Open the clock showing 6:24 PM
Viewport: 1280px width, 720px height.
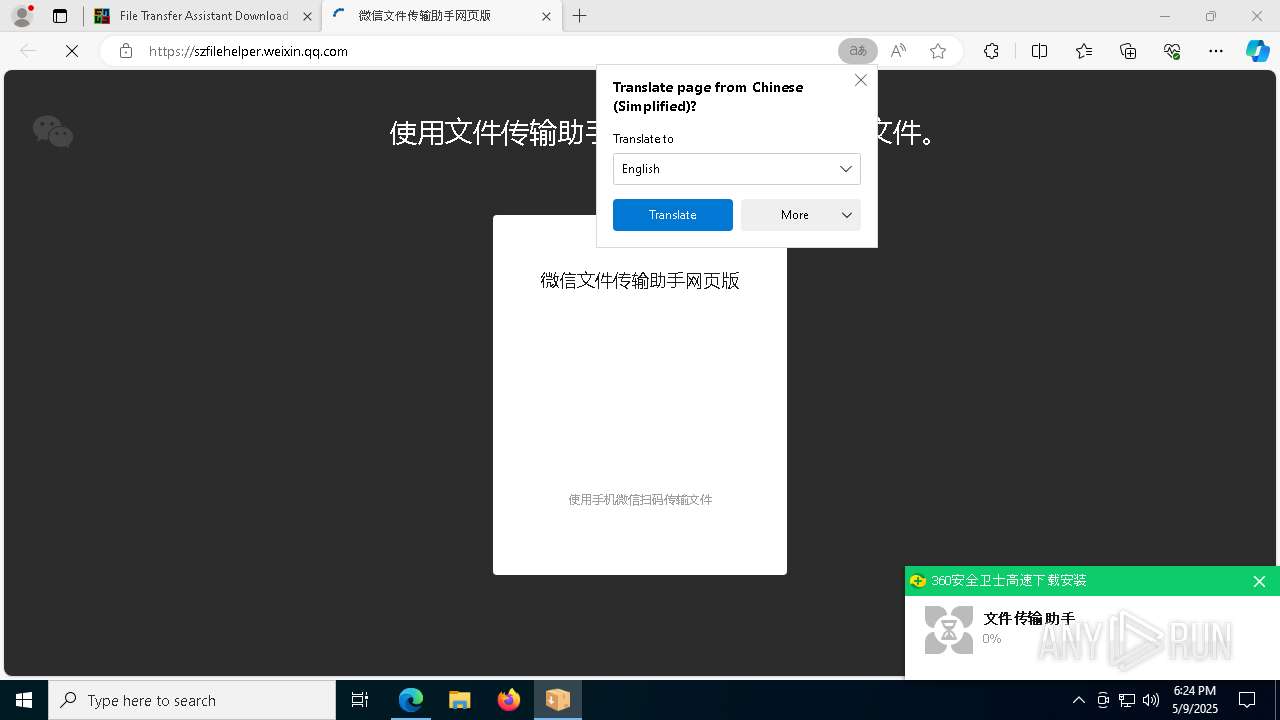(1195, 700)
